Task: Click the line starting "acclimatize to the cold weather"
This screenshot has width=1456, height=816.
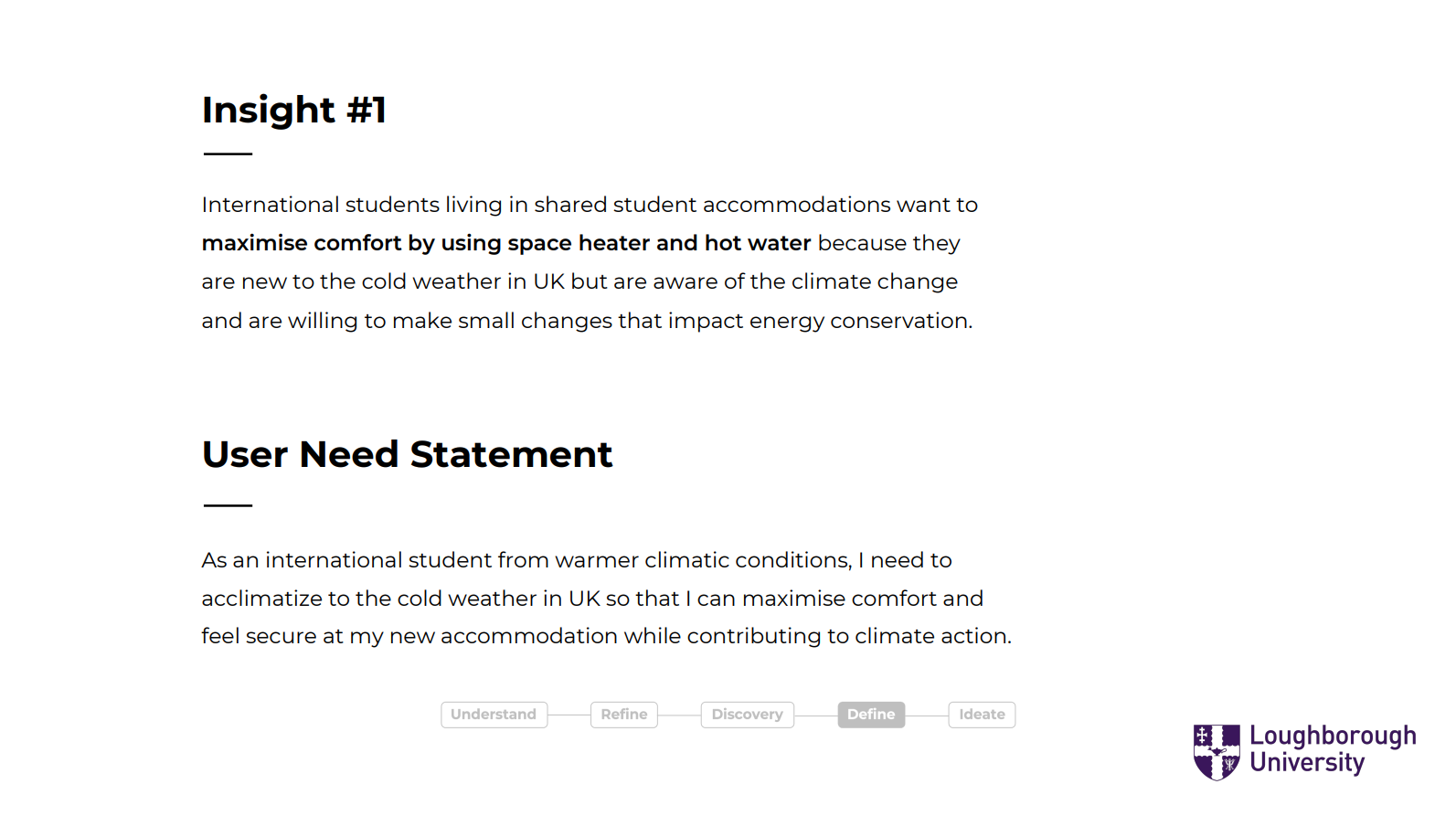Action: coord(592,599)
